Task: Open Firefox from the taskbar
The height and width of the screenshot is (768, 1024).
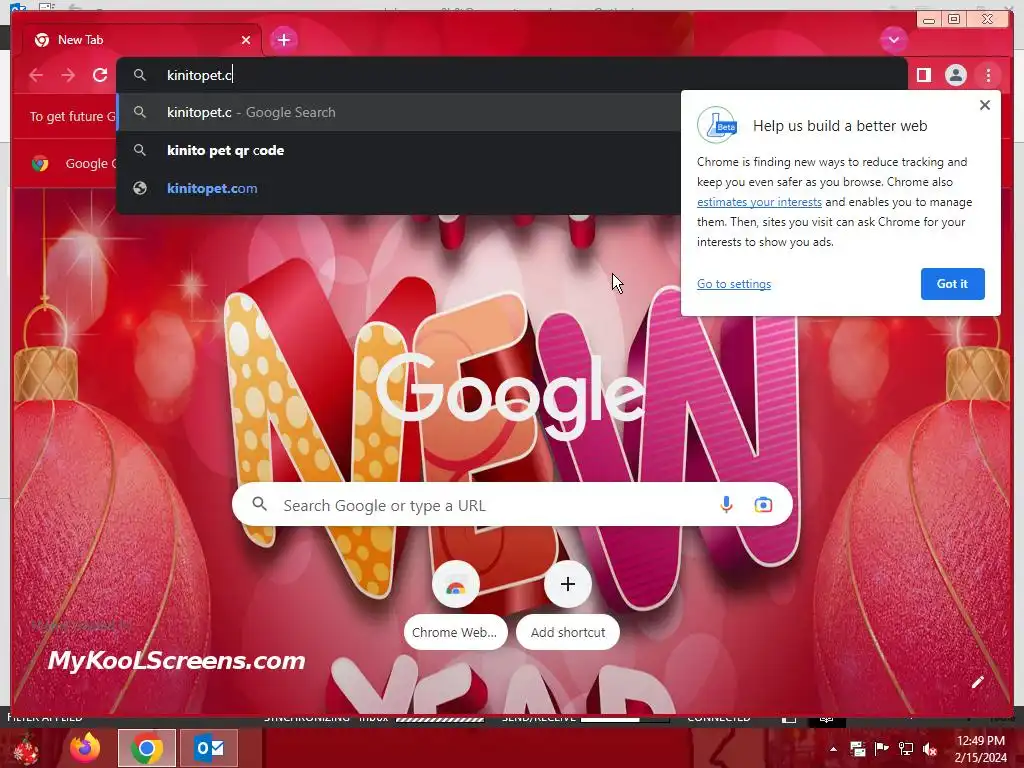Action: click(85, 748)
